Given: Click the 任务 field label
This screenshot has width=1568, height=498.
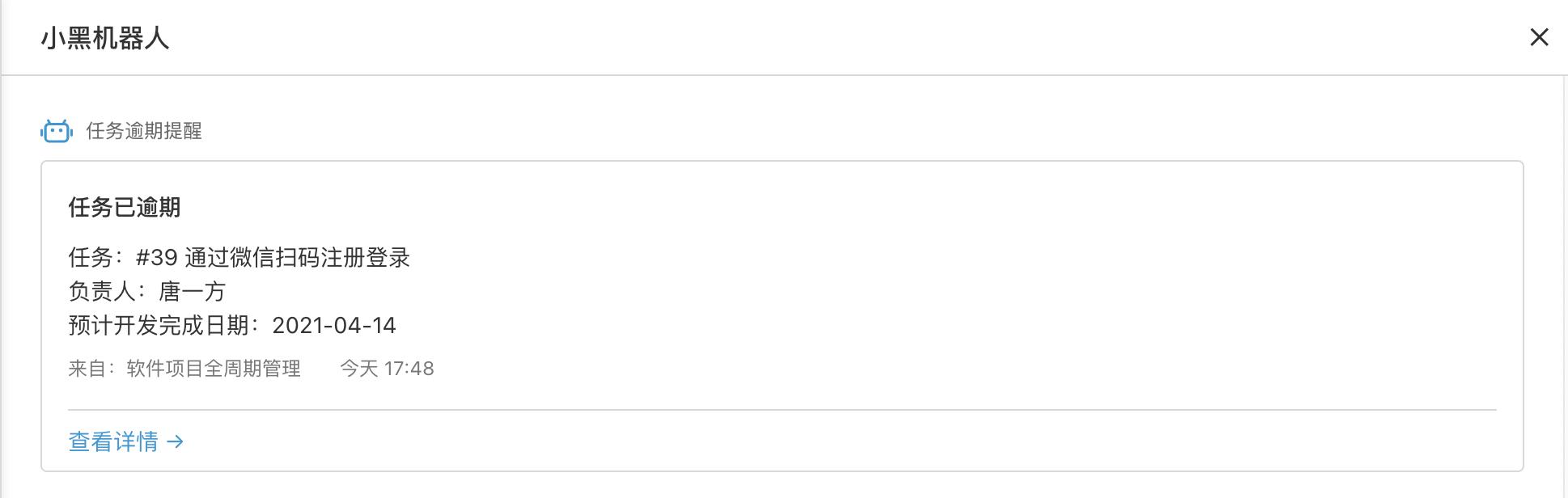Looking at the screenshot, I should (91, 258).
